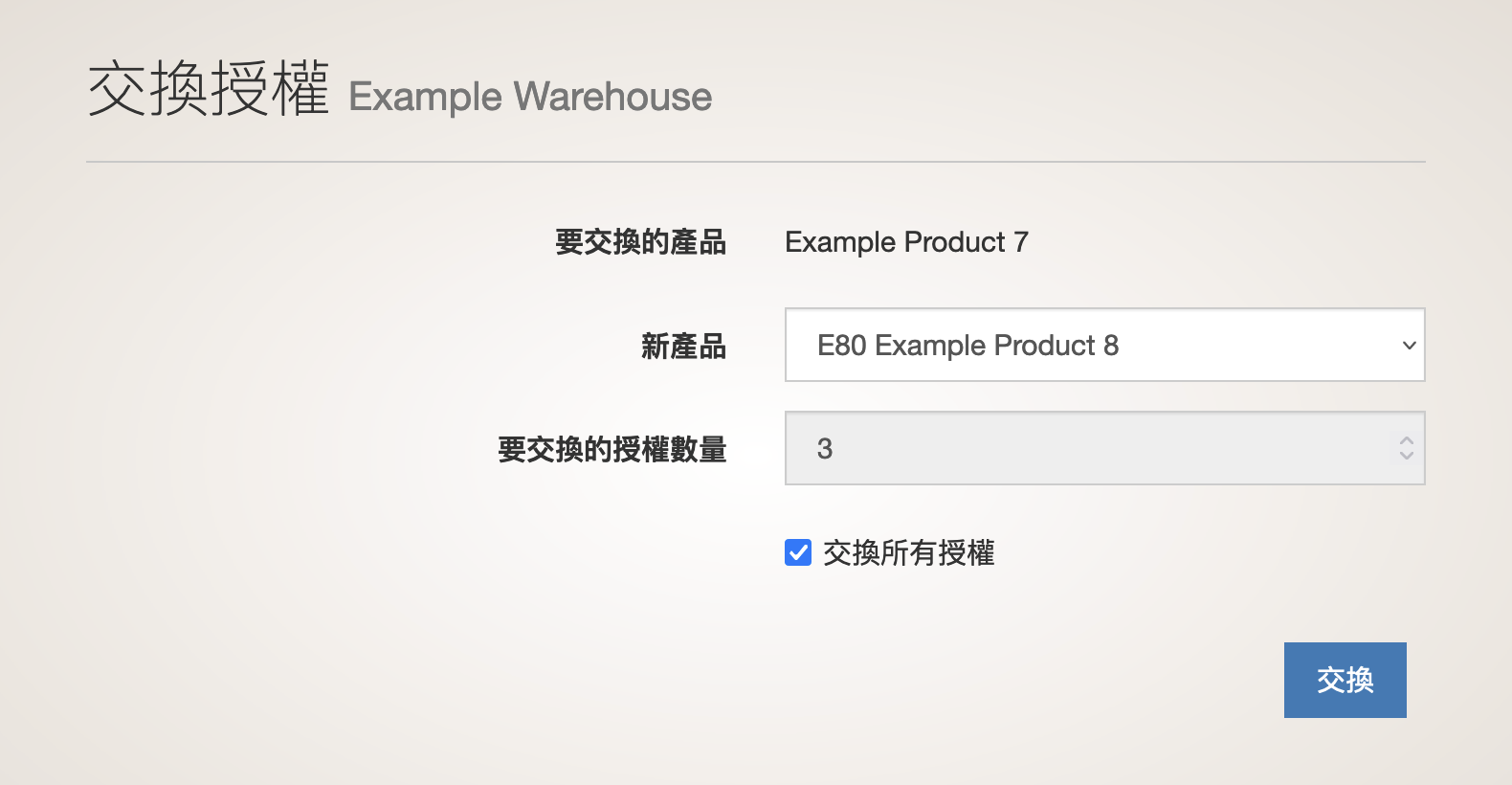Click the horizontal divider below the heading
The image size is (1512, 785).
[756, 162]
